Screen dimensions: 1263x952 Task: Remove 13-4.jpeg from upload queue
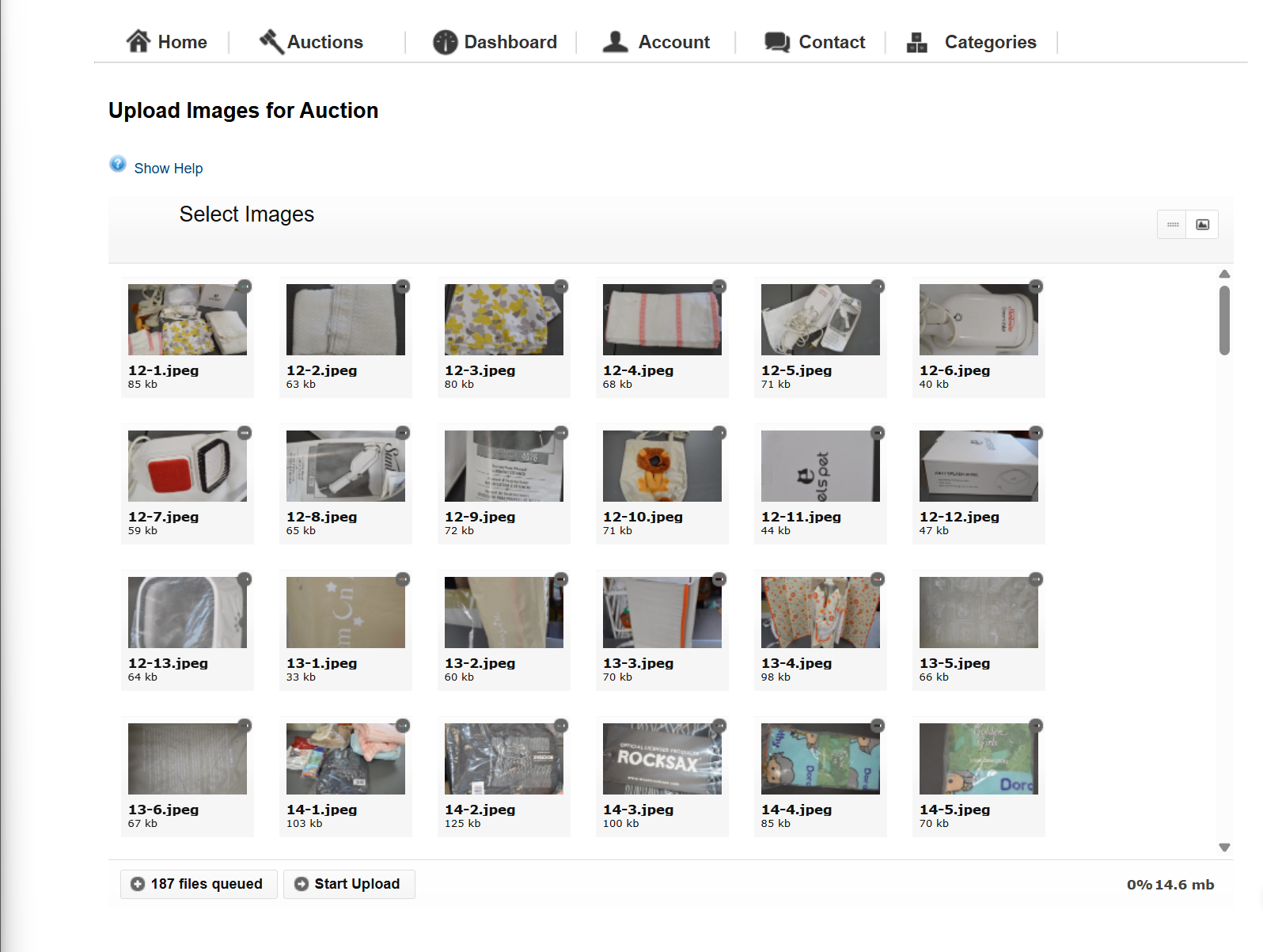878,579
